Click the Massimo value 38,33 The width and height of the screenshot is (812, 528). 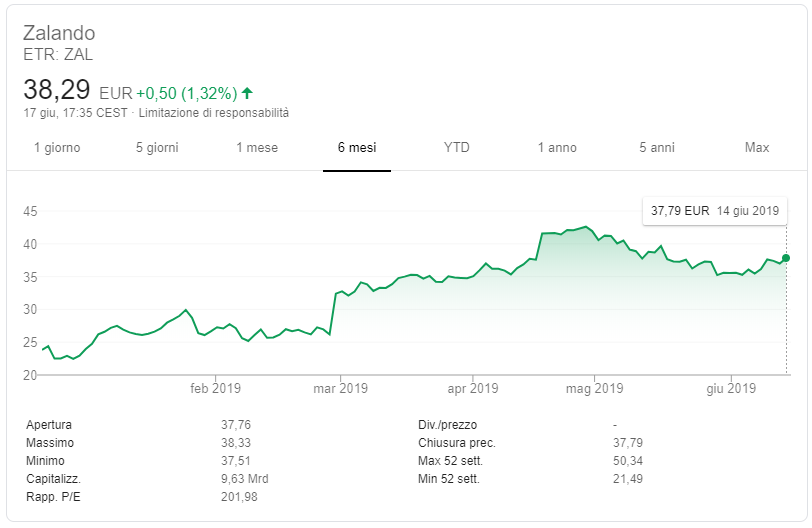pos(236,443)
